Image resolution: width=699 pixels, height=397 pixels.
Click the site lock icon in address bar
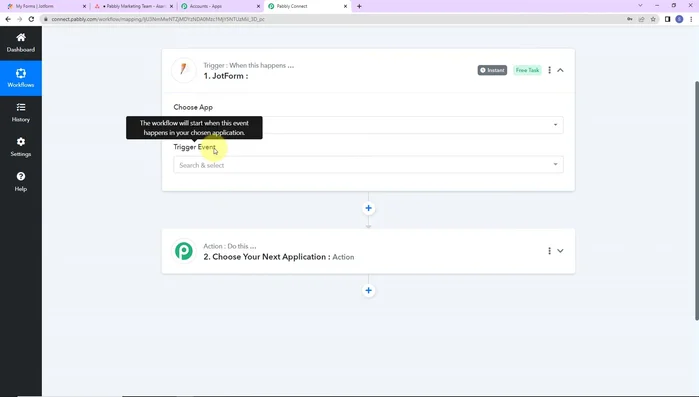[45, 19]
